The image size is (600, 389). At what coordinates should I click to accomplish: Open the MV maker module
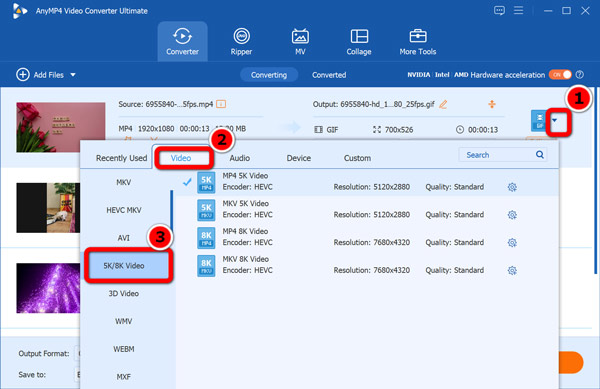click(x=300, y=41)
